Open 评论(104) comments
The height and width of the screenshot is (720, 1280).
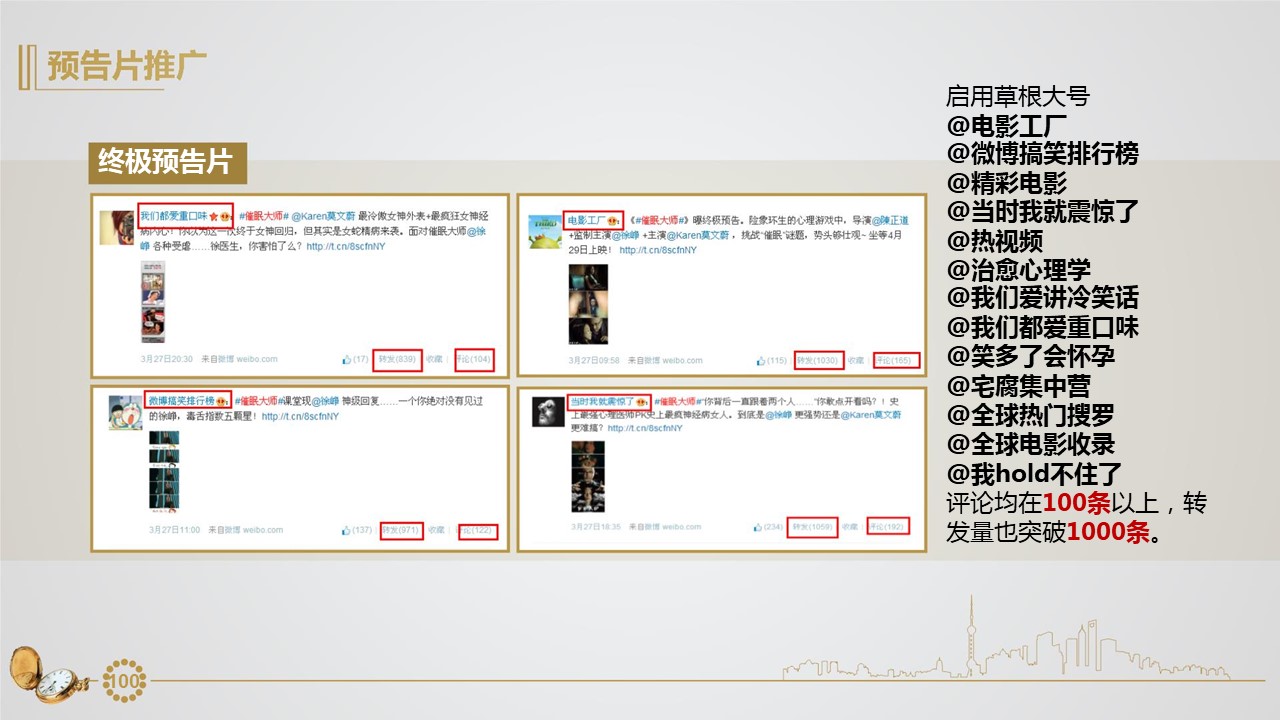click(x=474, y=359)
